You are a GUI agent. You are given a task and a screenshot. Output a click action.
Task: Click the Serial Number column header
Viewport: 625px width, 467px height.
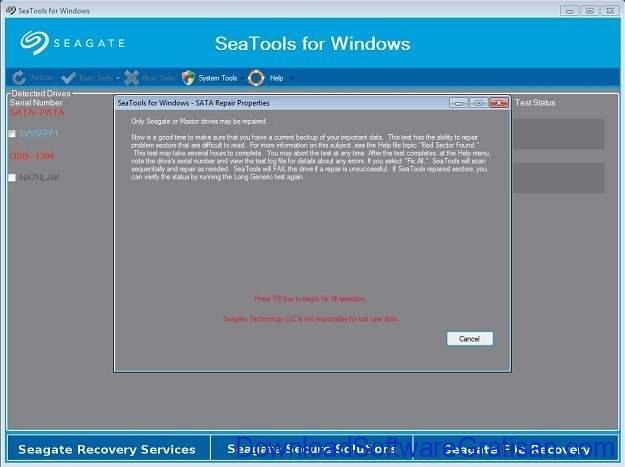tap(36, 102)
